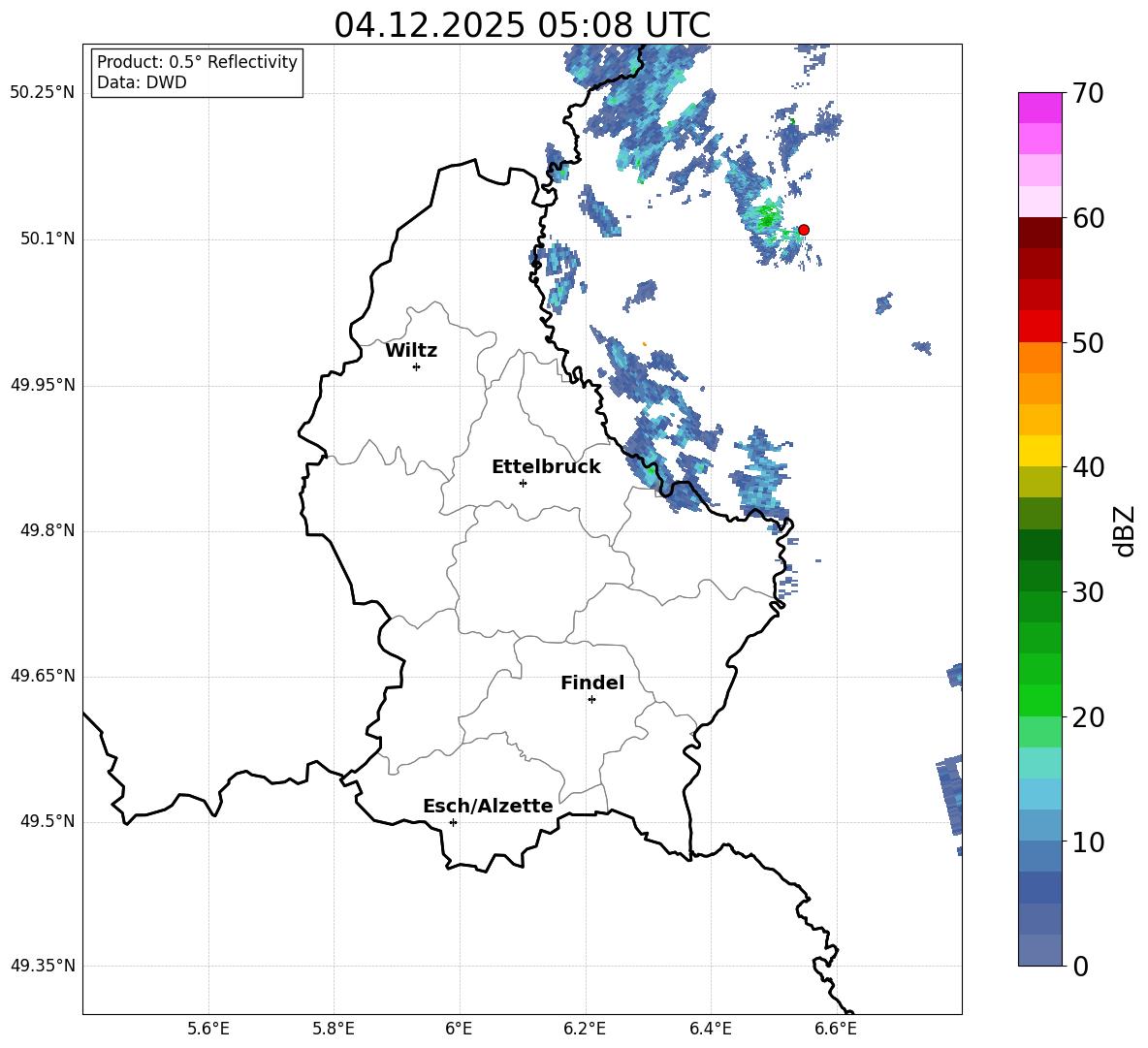Click the Esch/Alzette location cross marker

(453, 822)
